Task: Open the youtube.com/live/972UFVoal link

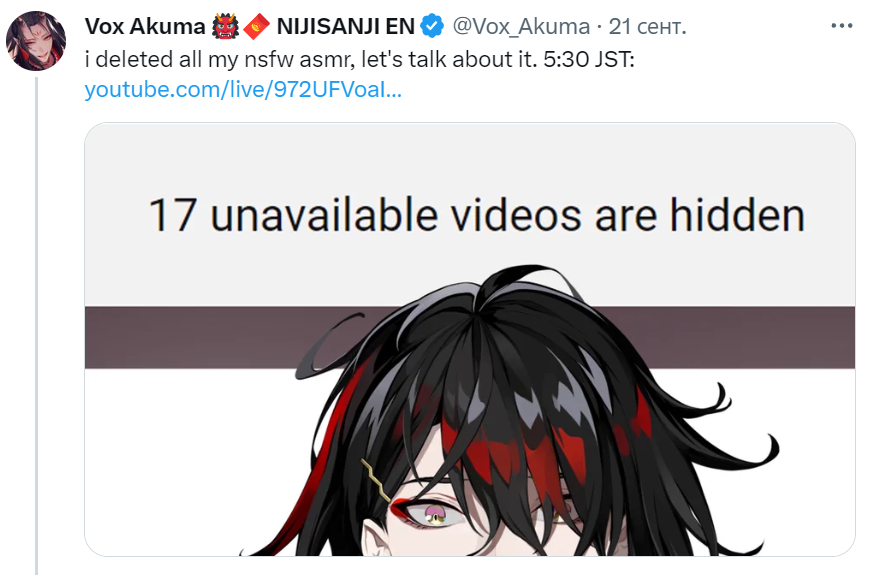Action: pyautogui.click(x=243, y=90)
